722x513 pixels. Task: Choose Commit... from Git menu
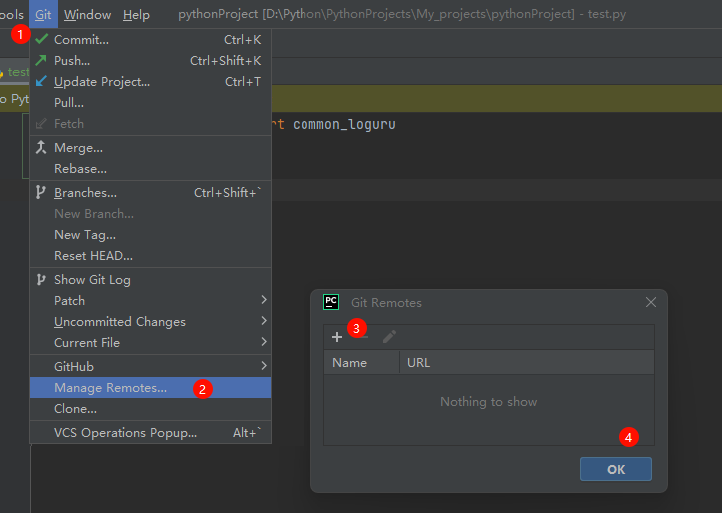click(151, 40)
